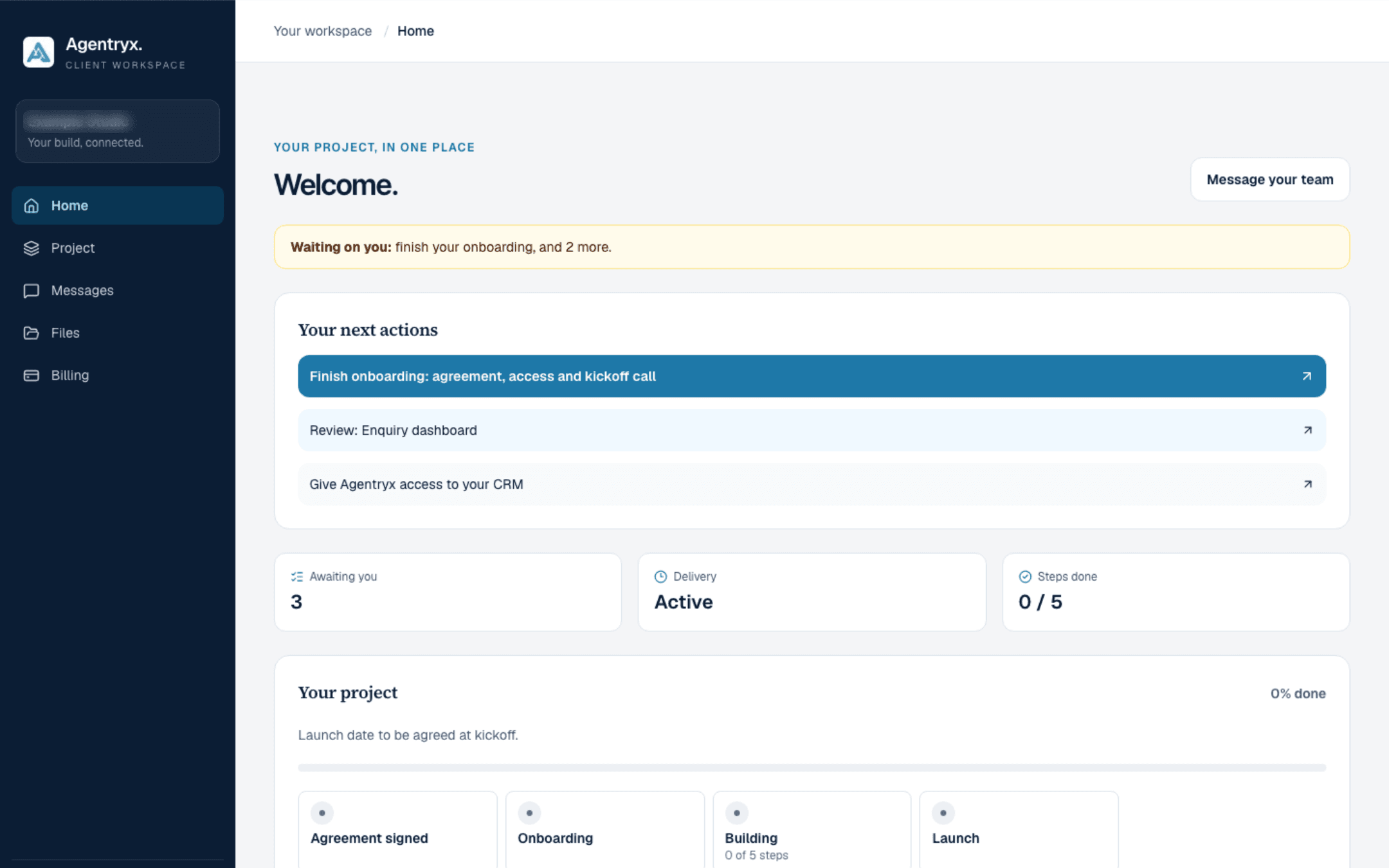Viewport: 1389px width, 868px height.
Task: Click arrow icon on Review: Enquiry dashboard row
Action: 1307,430
